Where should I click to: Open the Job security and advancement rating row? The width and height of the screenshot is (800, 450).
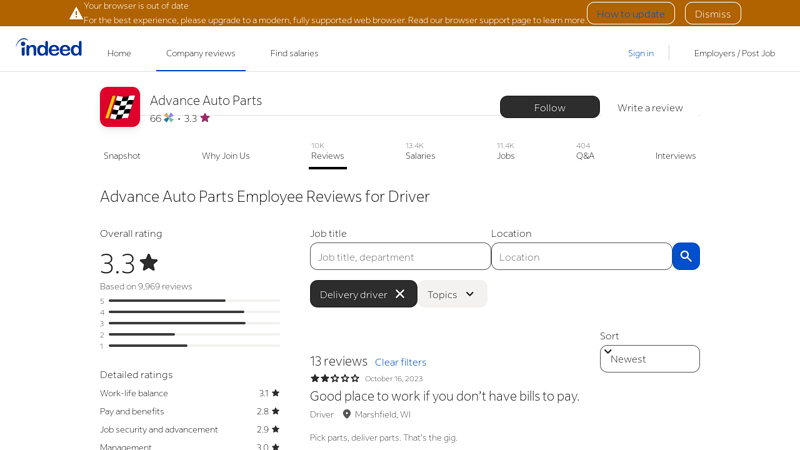(190, 430)
